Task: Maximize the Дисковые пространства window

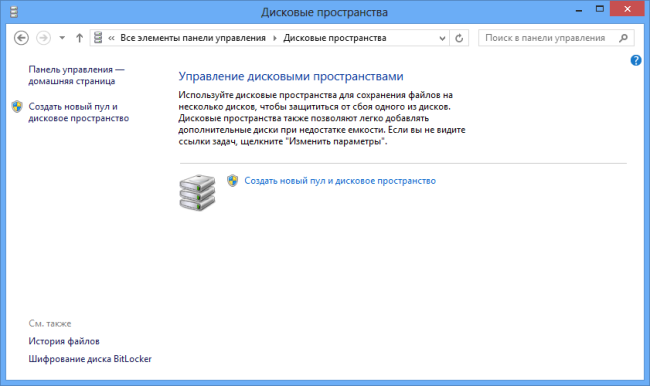Action: (599, 9)
